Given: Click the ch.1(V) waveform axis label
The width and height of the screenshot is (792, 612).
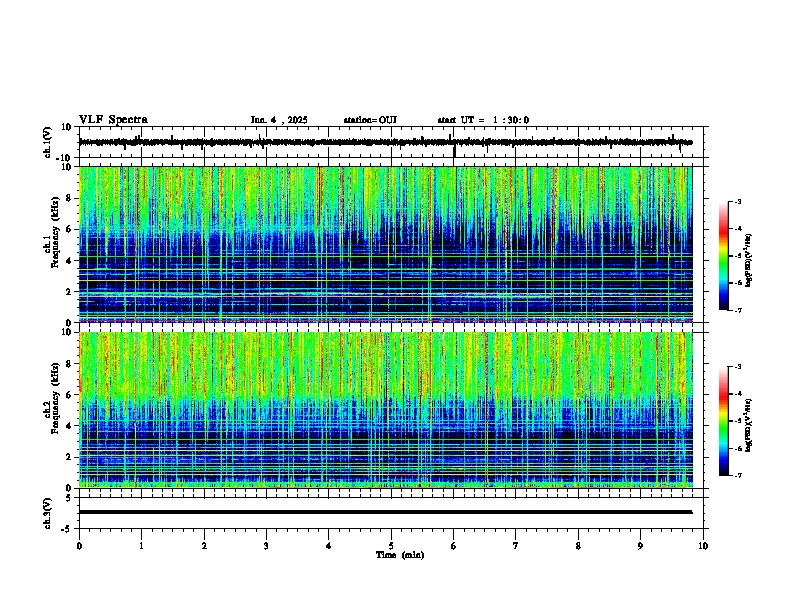Looking at the screenshot, I should (x=48, y=142).
